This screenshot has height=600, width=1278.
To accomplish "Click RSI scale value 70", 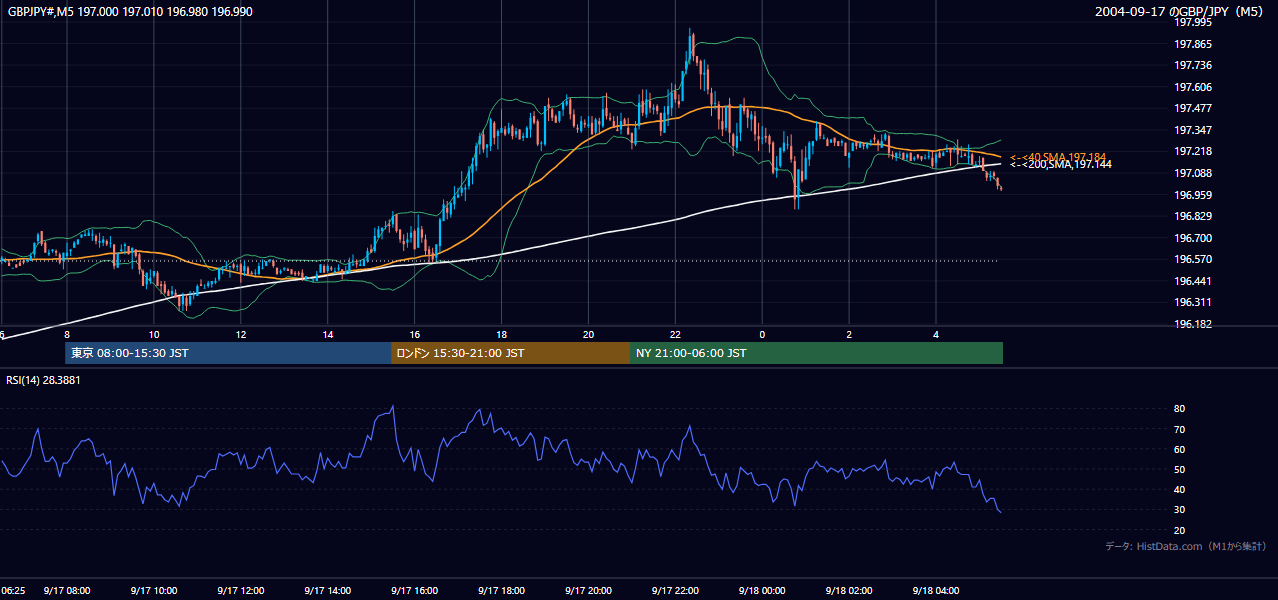I will click(x=1179, y=429).
